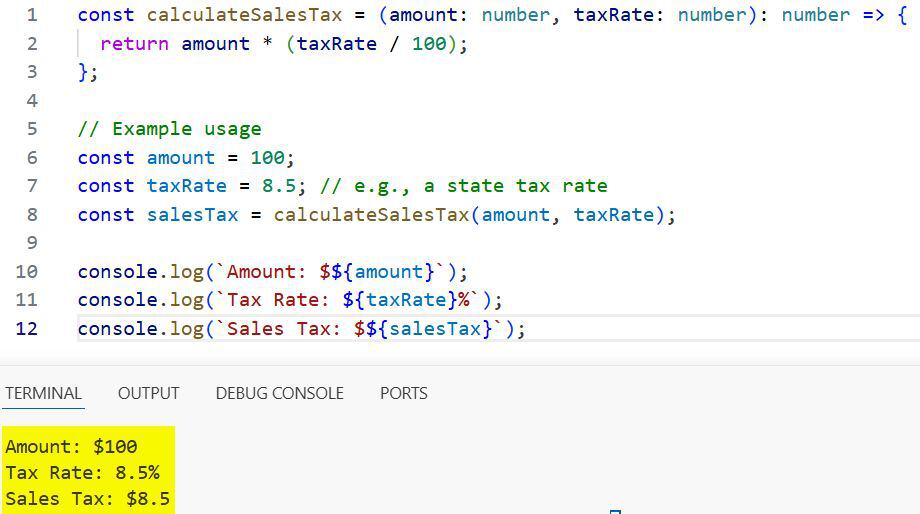Click the 100 value on line 6
Viewport: 920px width, 514px height.
click(268, 157)
